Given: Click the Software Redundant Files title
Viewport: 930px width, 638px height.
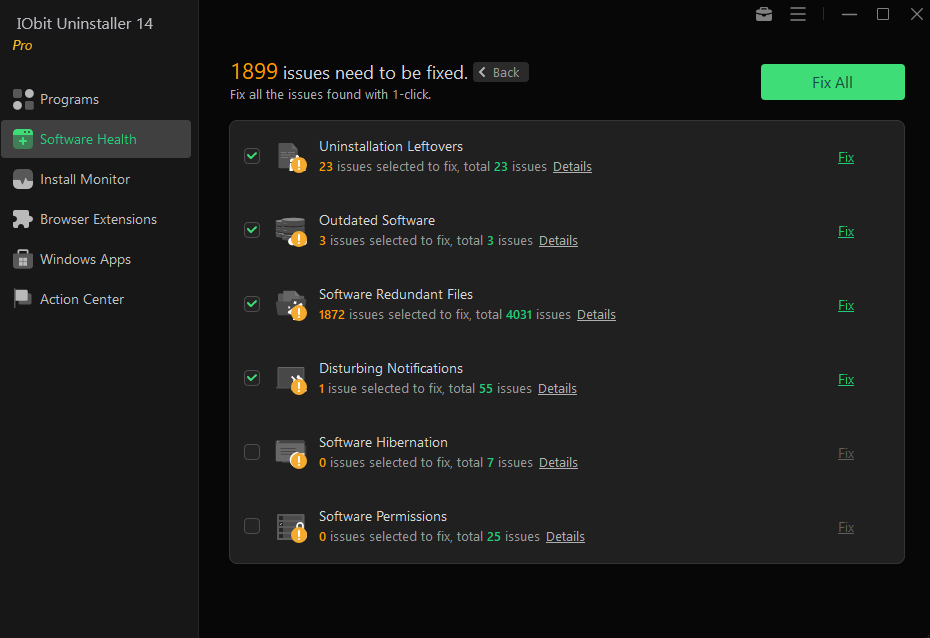Looking at the screenshot, I should tap(396, 295).
